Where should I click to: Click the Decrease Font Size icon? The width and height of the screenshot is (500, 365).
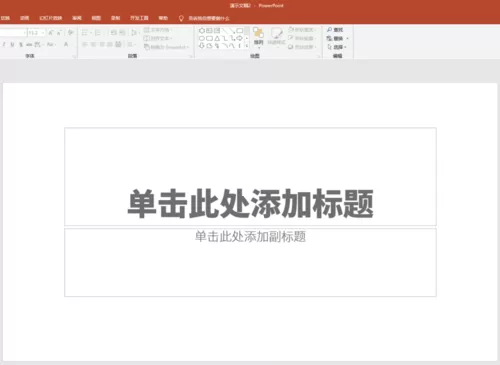pyautogui.click(x=59, y=33)
